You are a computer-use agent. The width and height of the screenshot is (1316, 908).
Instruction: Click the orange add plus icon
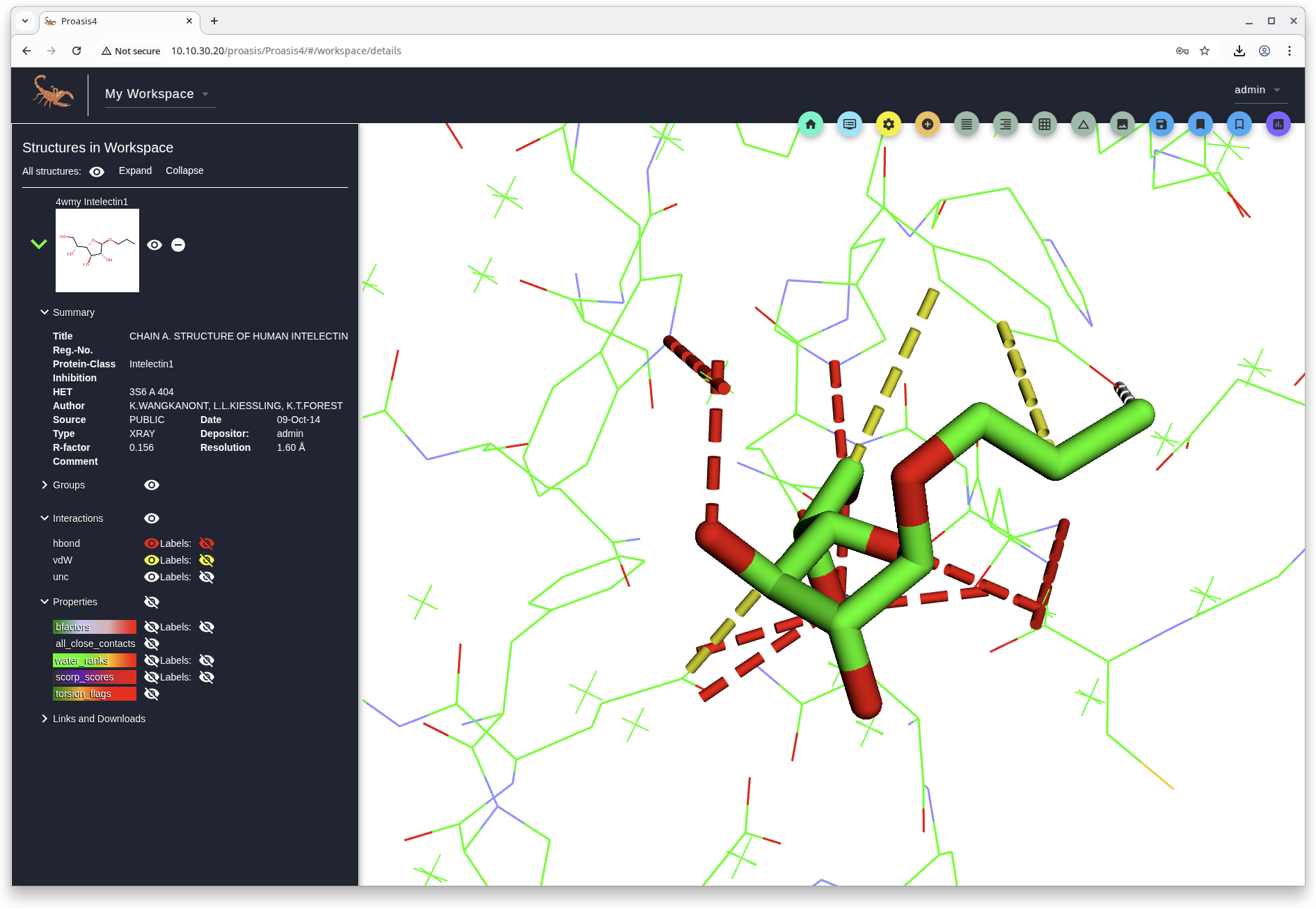[x=928, y=125]
